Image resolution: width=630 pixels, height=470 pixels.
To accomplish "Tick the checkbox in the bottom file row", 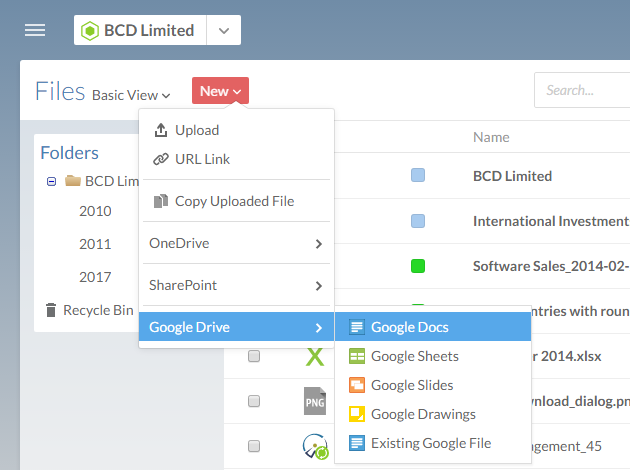I will 254,446.
